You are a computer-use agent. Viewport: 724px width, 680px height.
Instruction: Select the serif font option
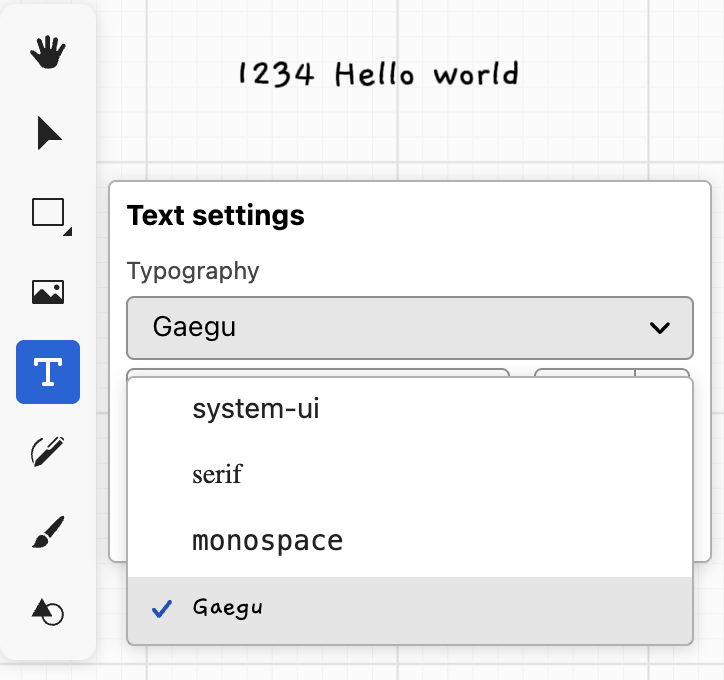(217, 474)
